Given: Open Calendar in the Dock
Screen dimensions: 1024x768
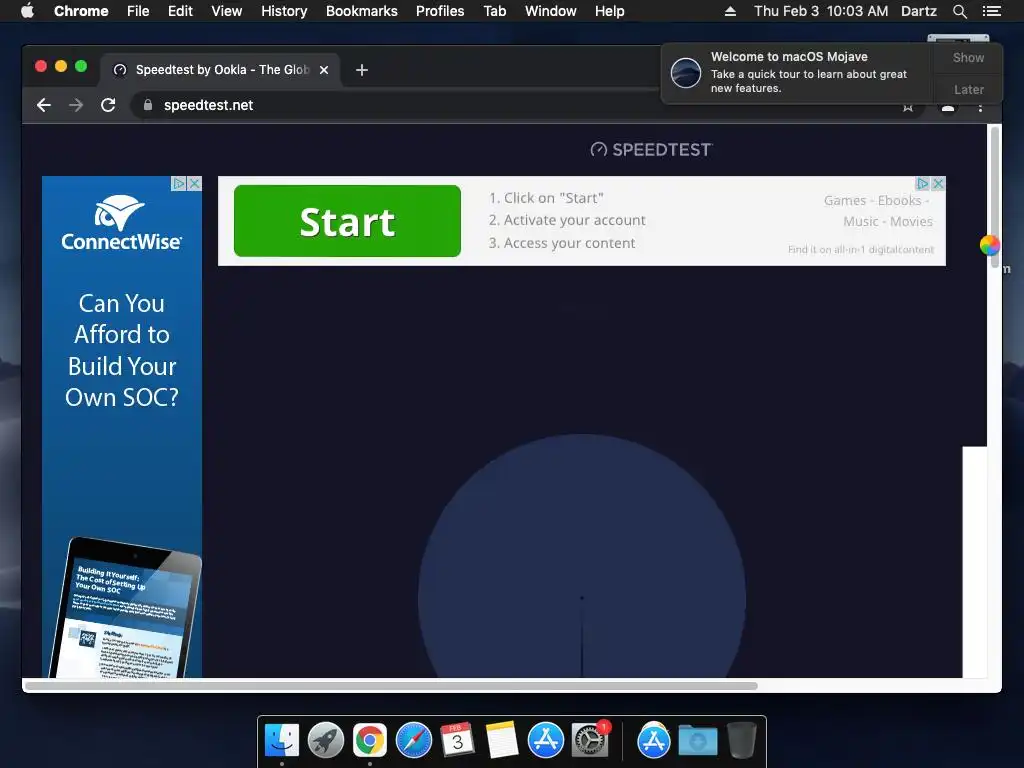Looking at the screenshot, I should (x=457, y=741).
